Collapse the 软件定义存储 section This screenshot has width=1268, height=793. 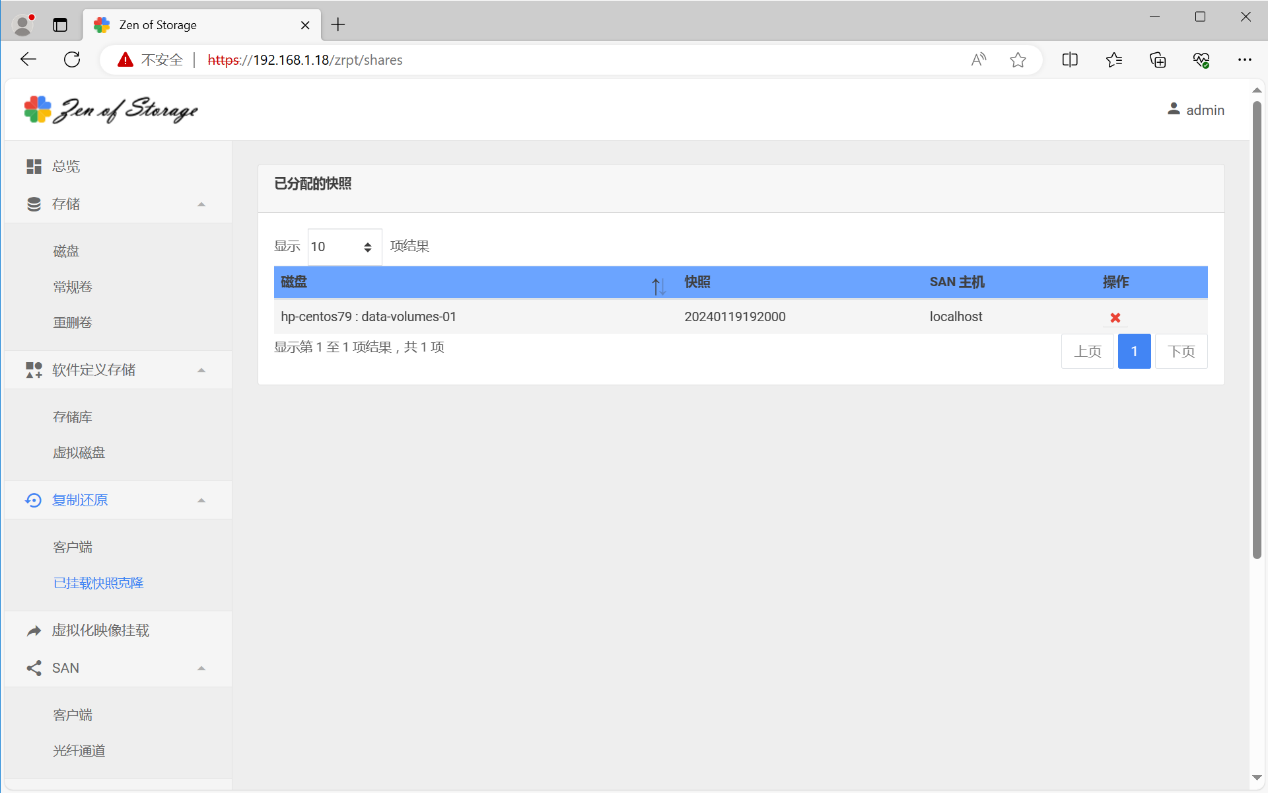coord(201,370)
